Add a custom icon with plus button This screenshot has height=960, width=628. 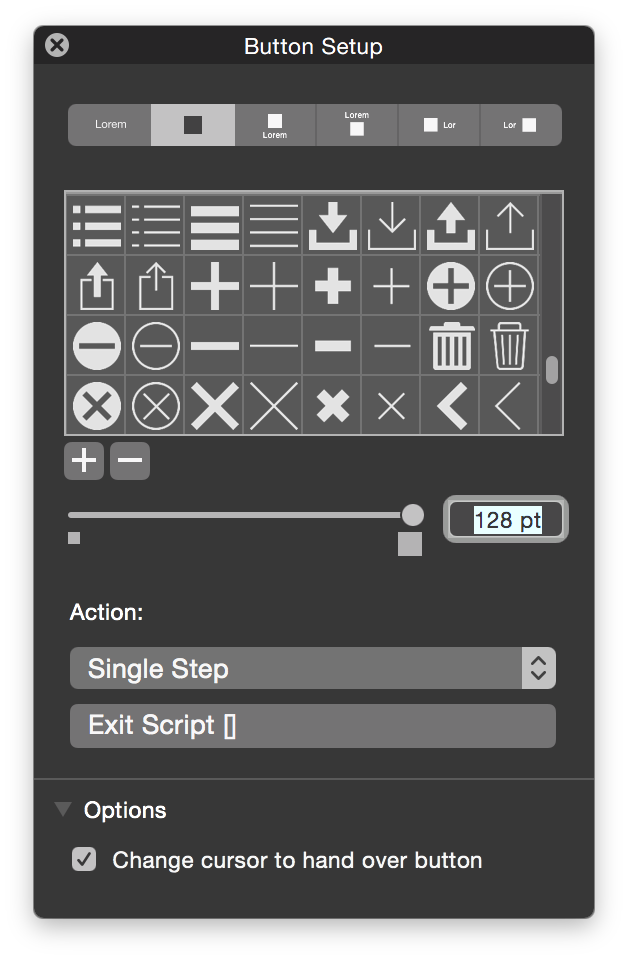coord(84,460)
